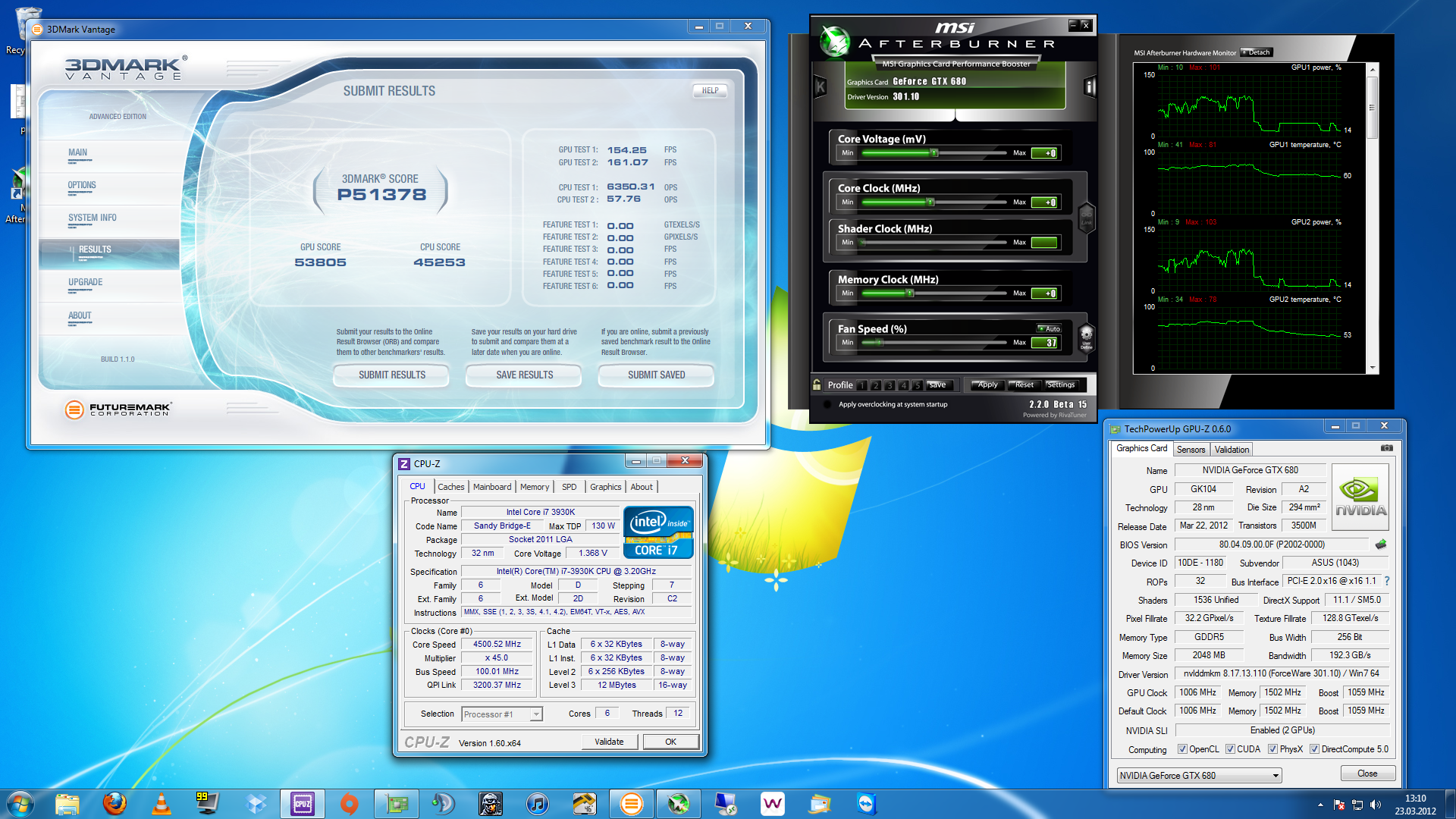Image resolution: width=1456 pixels, height=819 pixels.
Task: Click the GPU-Z screenshot camera icon
Action: click(1386, 448)
